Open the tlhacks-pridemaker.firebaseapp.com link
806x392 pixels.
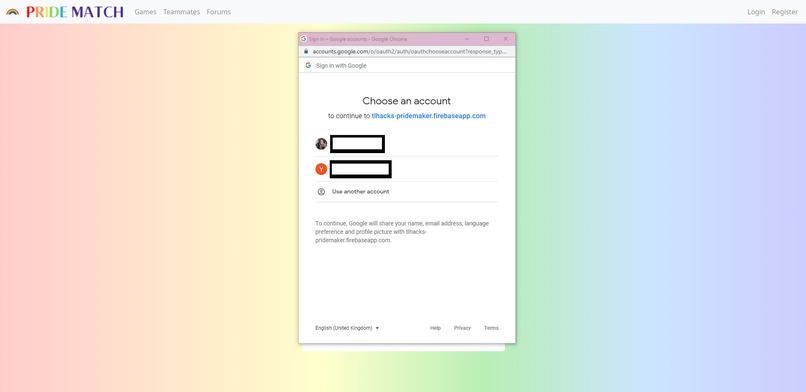pos(429,116)
